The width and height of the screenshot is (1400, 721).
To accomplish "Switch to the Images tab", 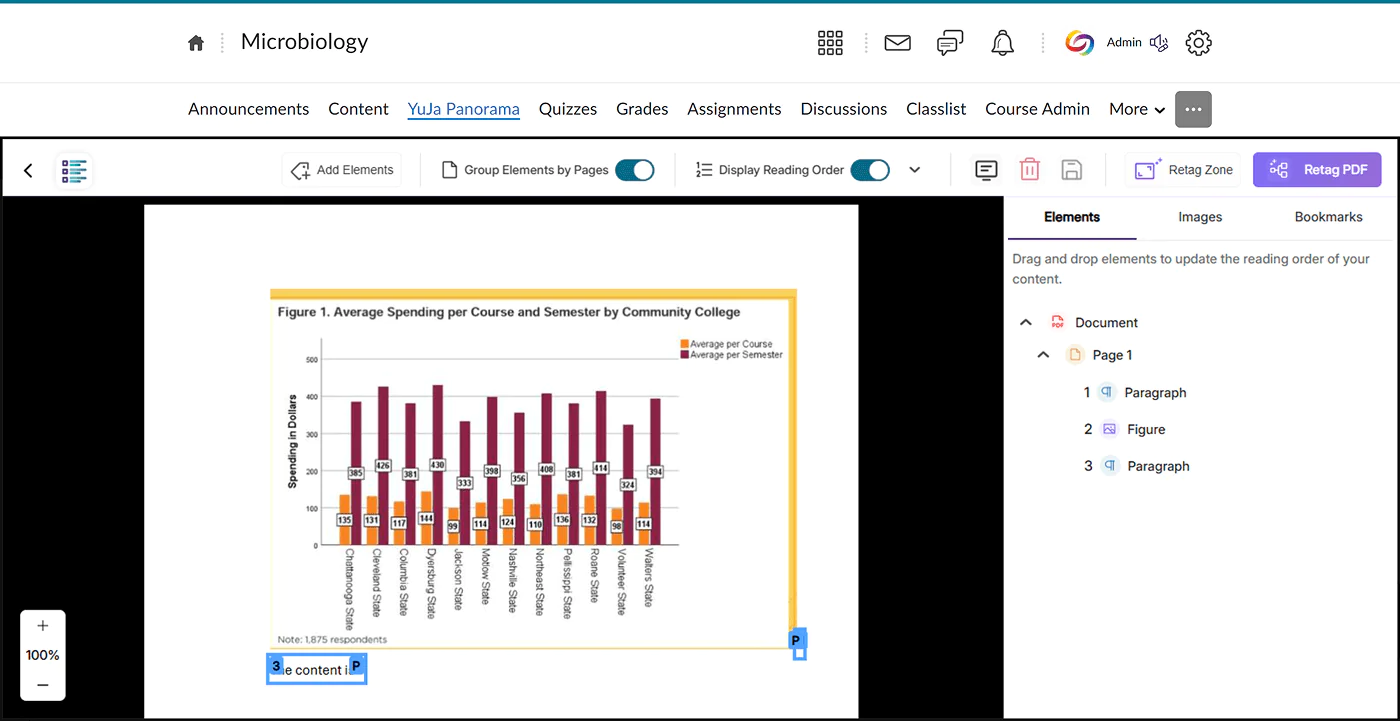I will click(1200, 217).
